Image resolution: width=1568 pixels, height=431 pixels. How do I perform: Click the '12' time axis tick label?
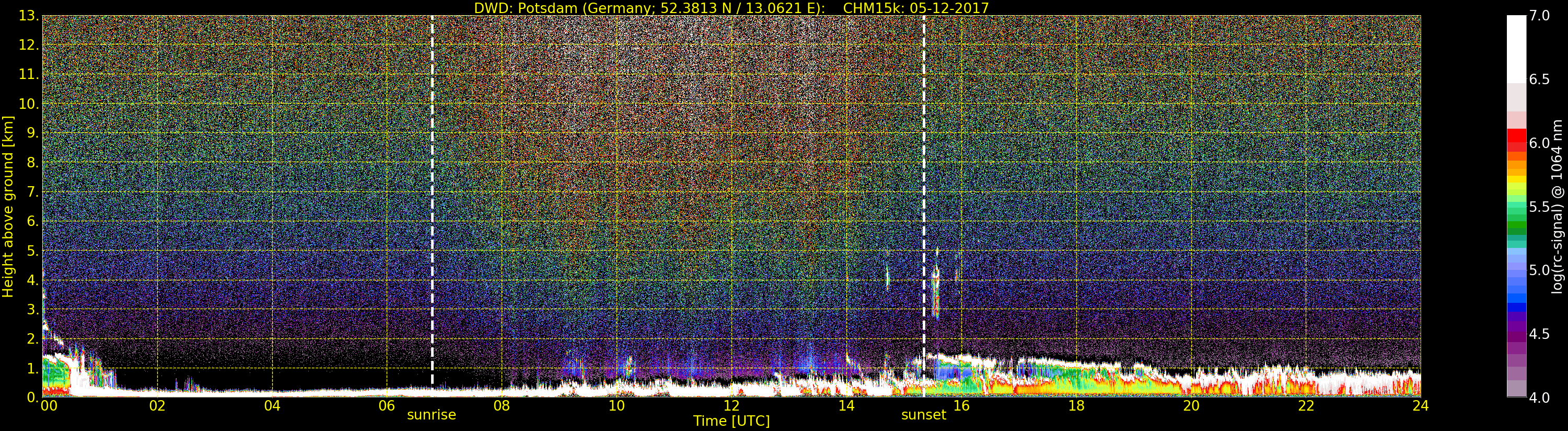(x=731, y=406)
